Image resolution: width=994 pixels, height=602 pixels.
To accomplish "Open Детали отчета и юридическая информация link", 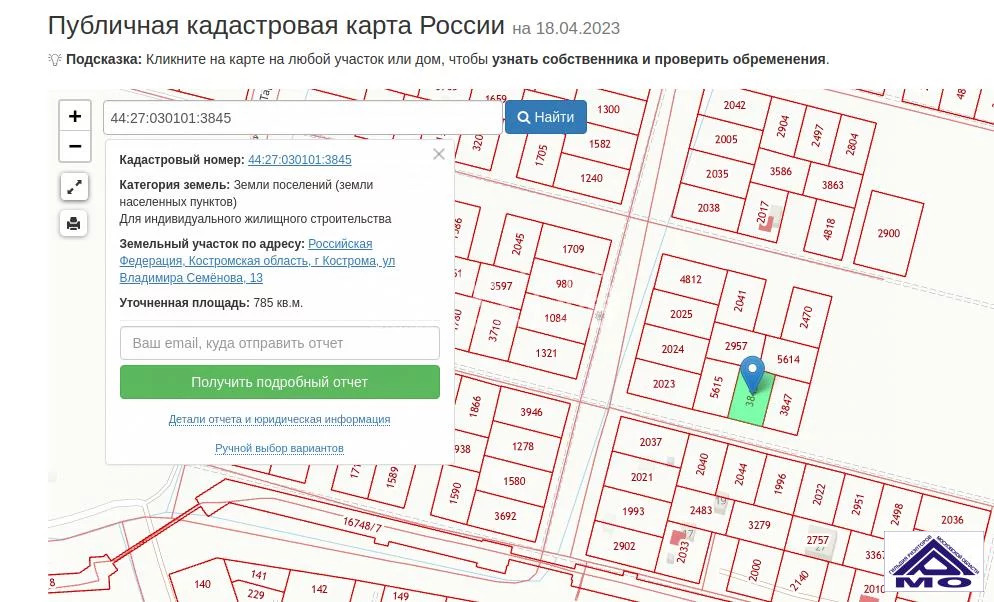I will (280, 419).
